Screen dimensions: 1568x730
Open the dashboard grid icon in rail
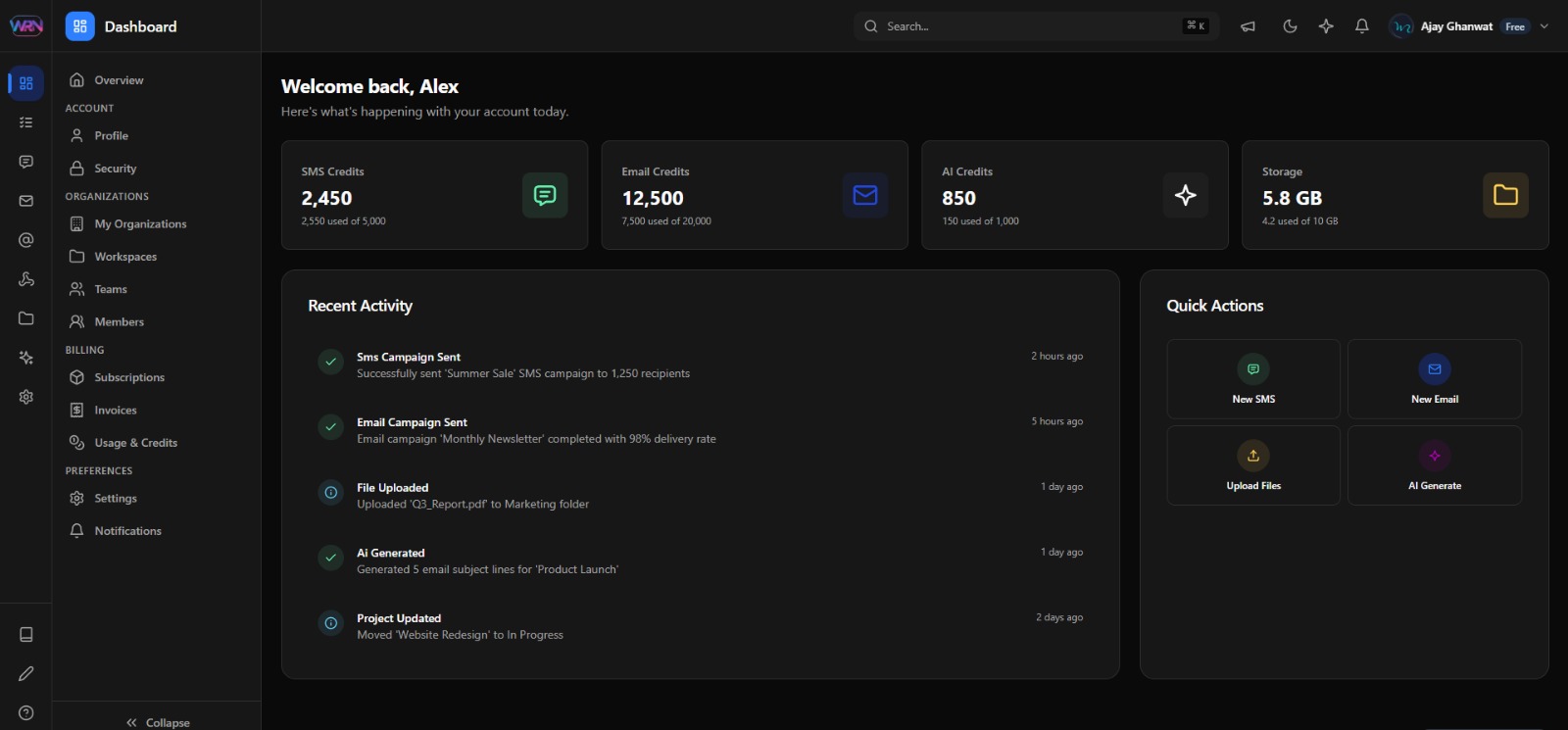pos(26,83)
